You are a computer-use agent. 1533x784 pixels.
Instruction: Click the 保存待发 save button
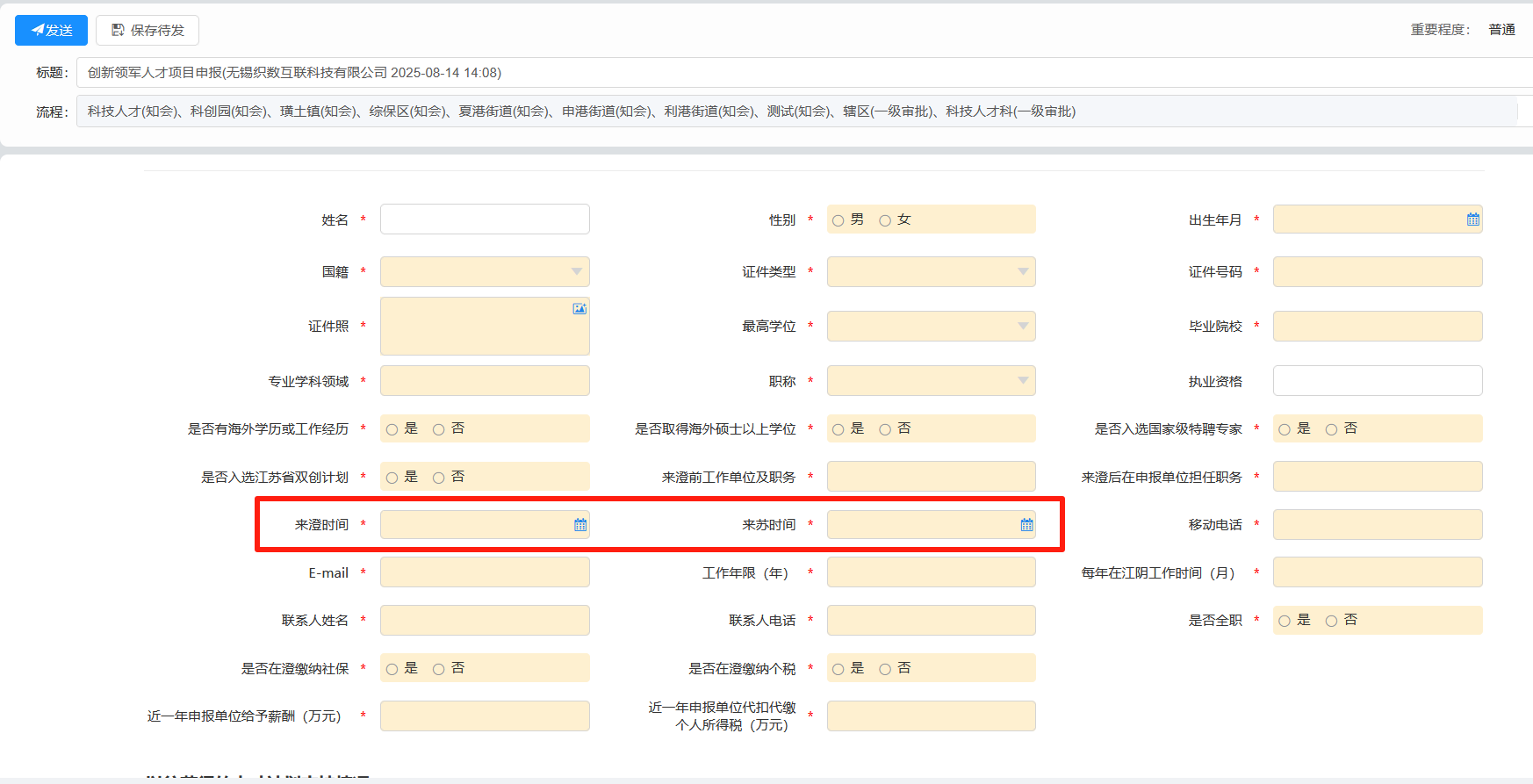pos(148,30)
